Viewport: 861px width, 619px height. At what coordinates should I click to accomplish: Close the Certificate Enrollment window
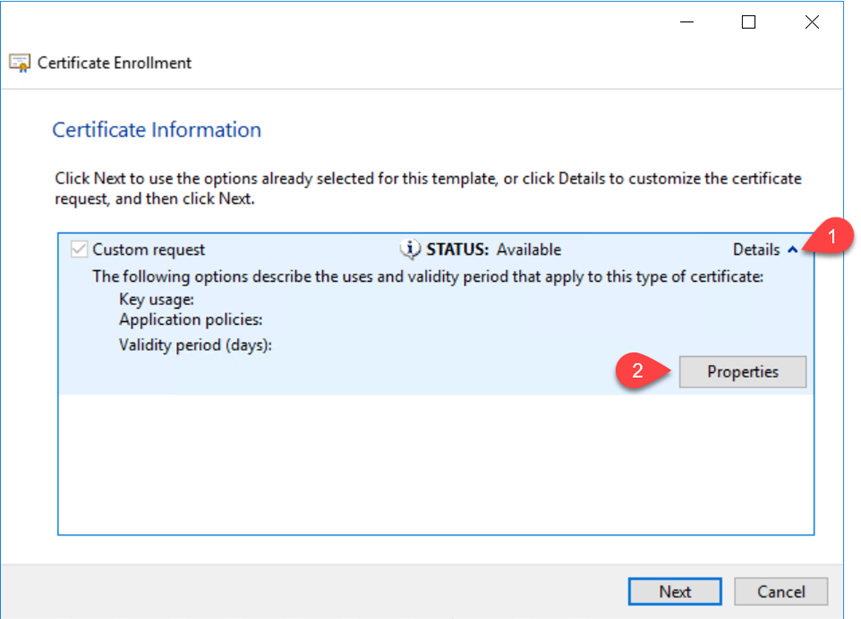pos(812,22)
